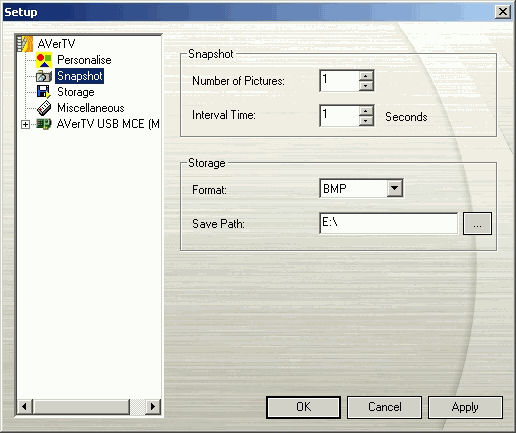Select the AVerTV root node label

pos(56,44)
